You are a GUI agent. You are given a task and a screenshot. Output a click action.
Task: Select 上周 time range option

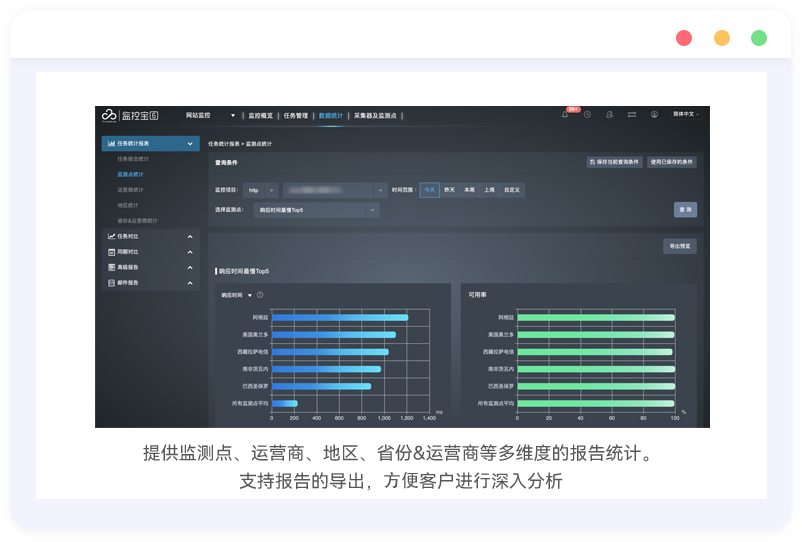[x=489, y=189]
